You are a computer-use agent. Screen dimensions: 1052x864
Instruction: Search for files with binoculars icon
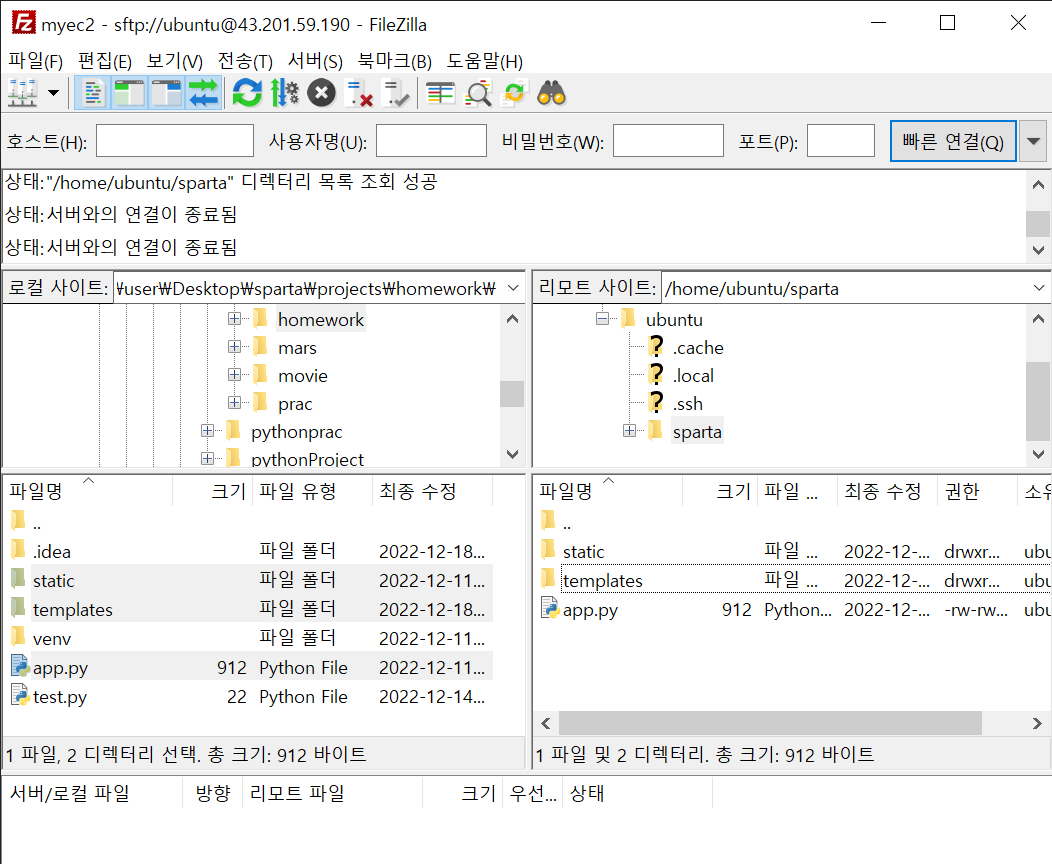click(551, 93)
